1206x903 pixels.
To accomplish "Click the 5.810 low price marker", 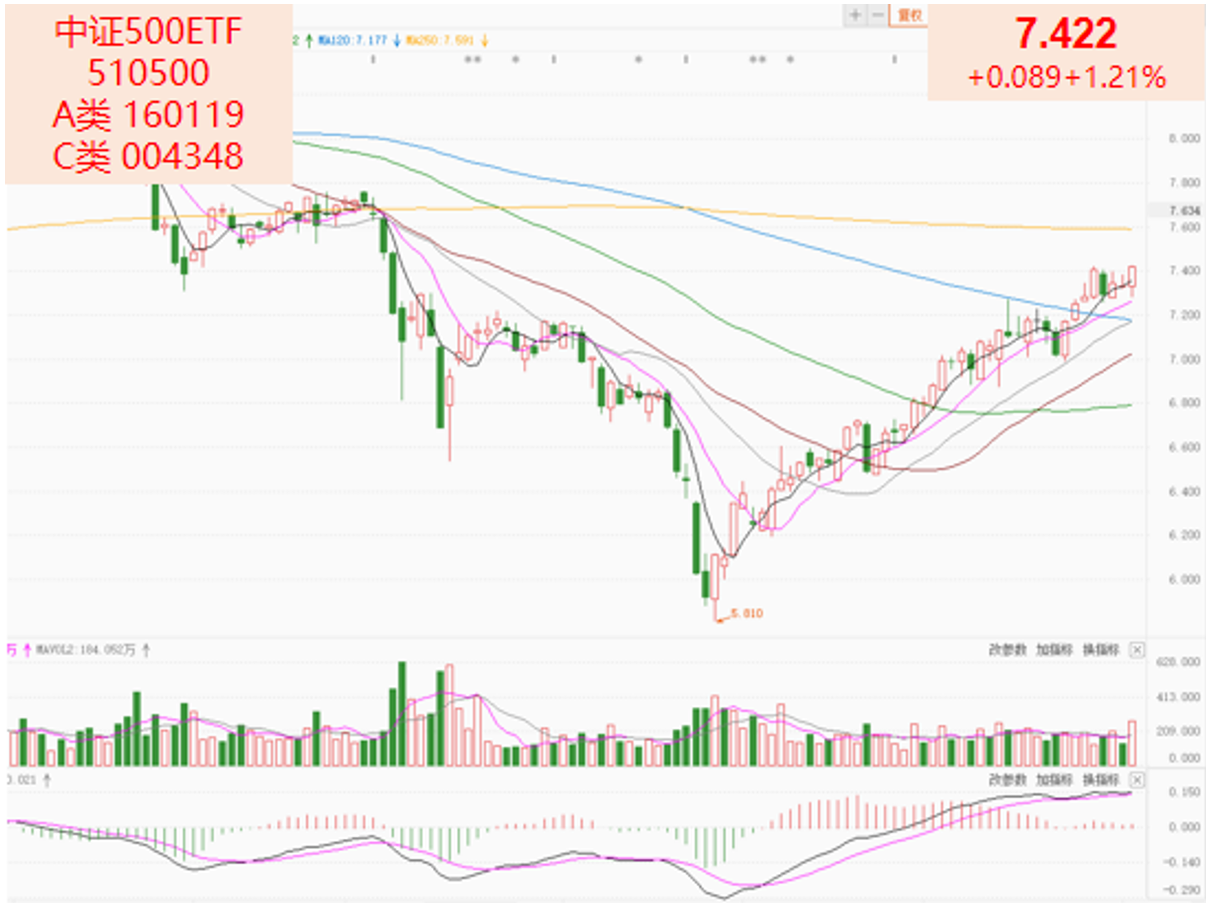I will pyautogui.click(x=747, y=613).
